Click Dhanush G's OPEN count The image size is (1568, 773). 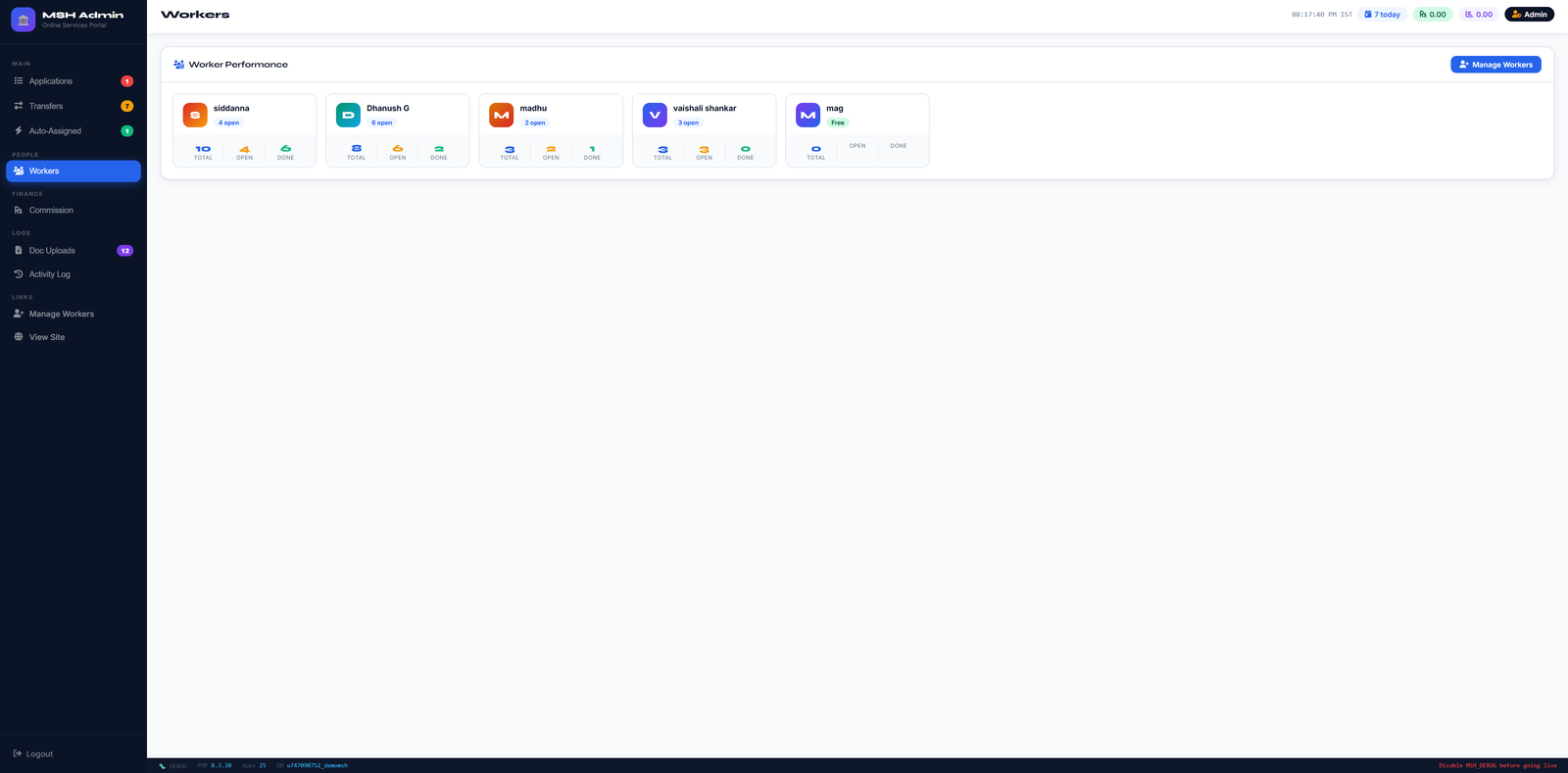click(398, 149)
